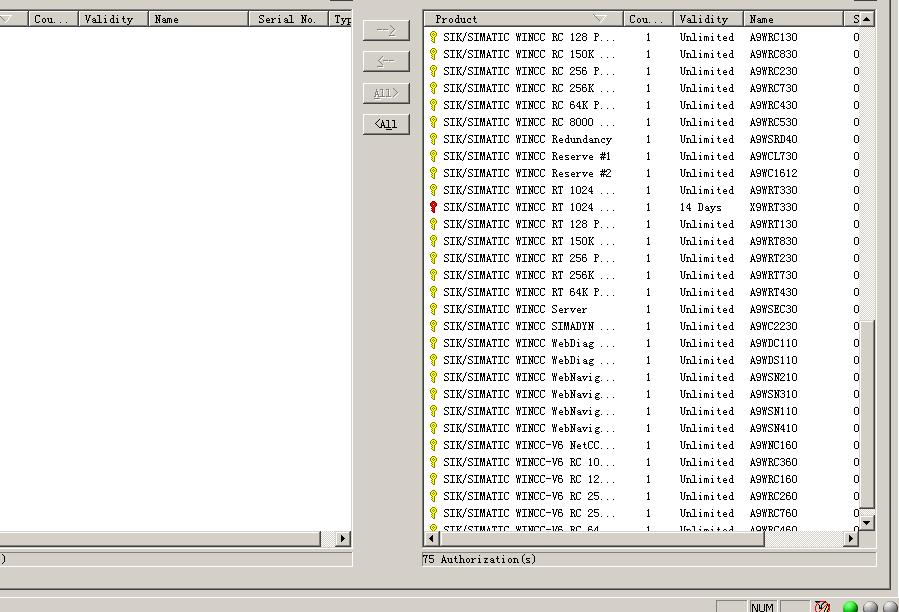Image resolution: width=899 pixels, height=612 pixels.
Task: Pick the key icon for A9WSN310
Action: click(433, 394)
